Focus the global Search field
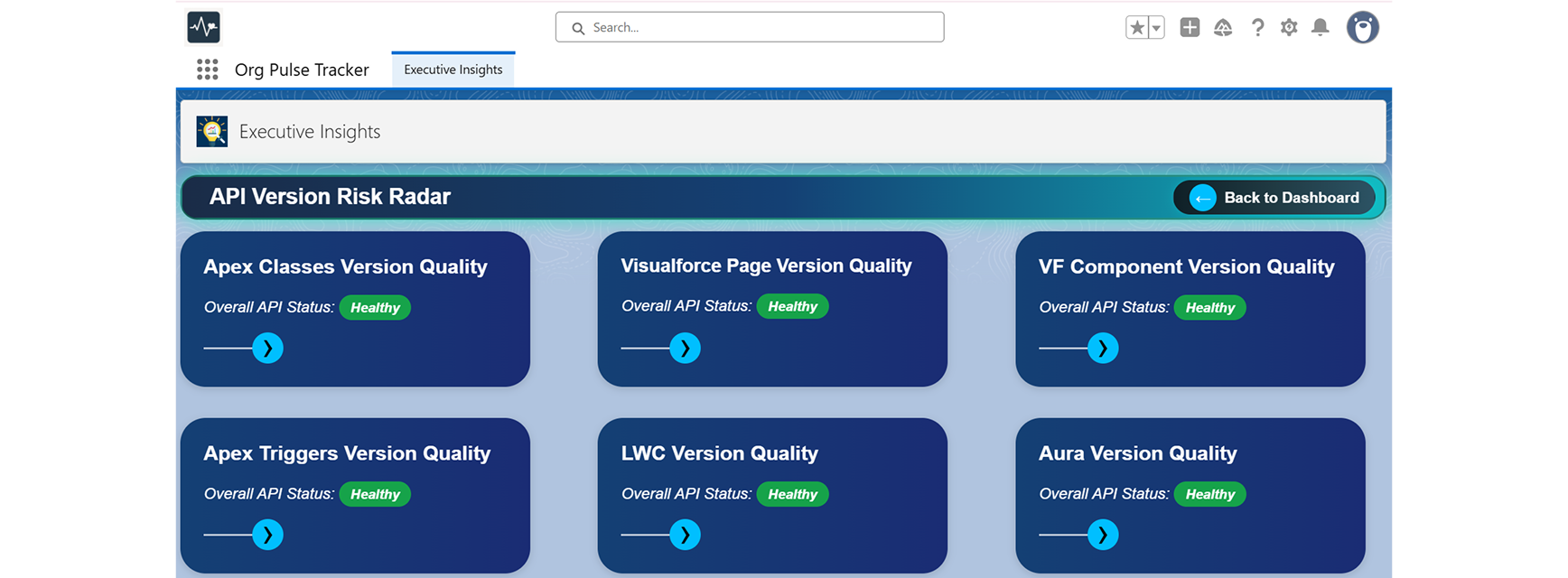 (750, 27)
